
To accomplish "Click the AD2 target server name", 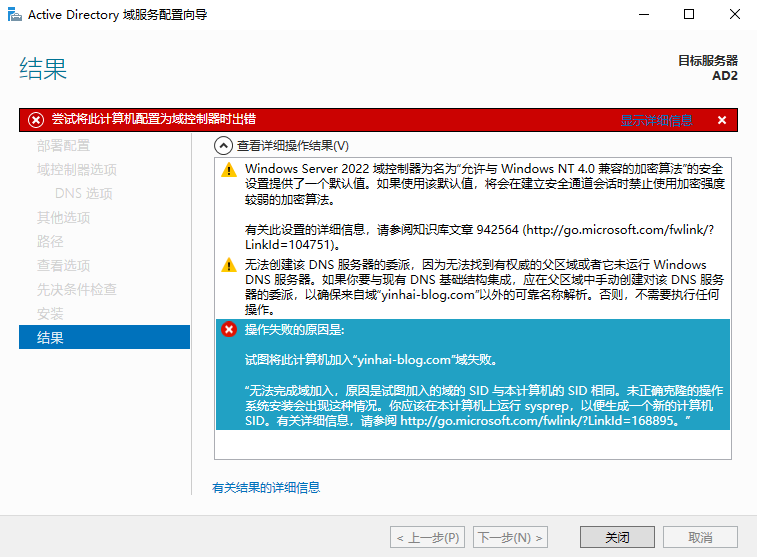I will tap(725, 76).
